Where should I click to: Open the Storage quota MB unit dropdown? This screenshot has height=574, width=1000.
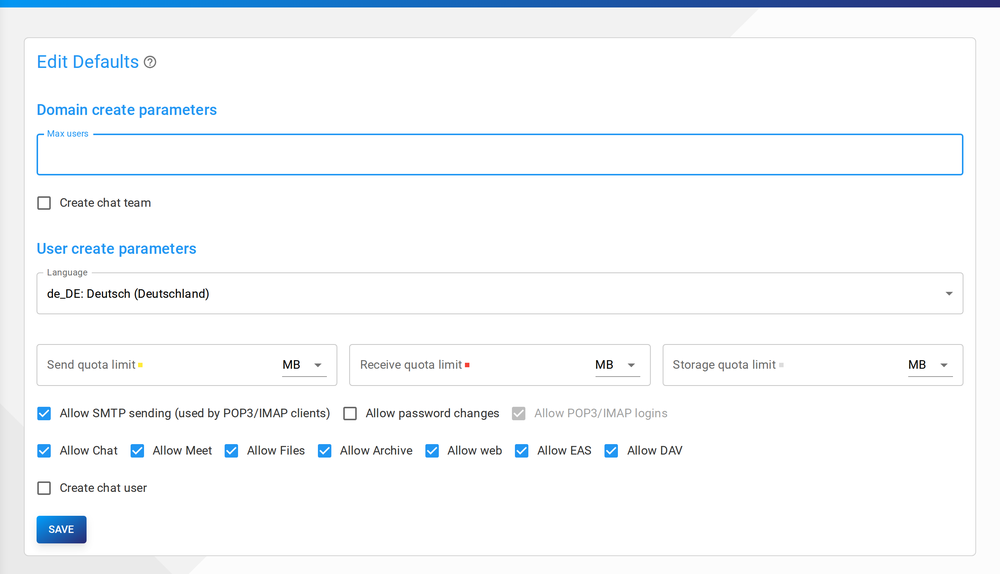(930, 365)
